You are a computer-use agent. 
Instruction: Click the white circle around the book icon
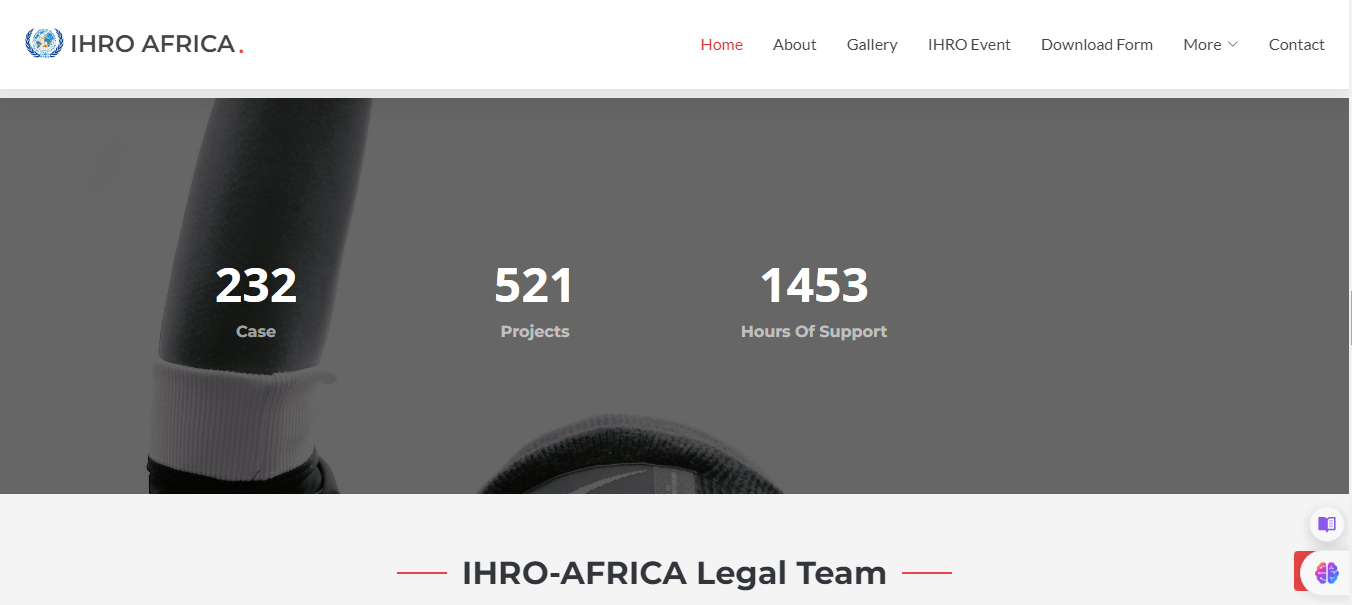click(x=1326, y=523)
